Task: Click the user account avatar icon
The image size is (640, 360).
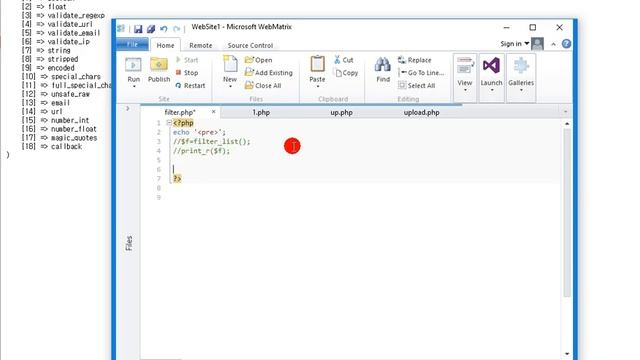Action: [x=538, y=44]
